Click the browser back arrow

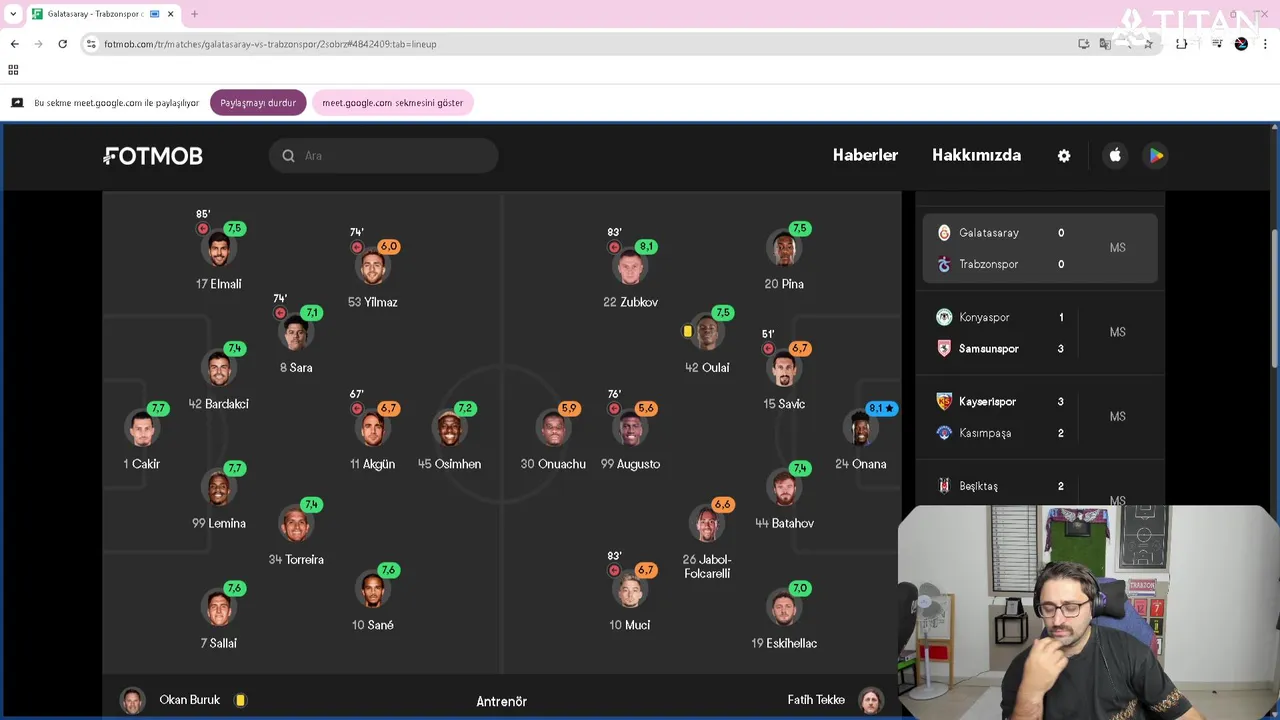pos(14,44)
